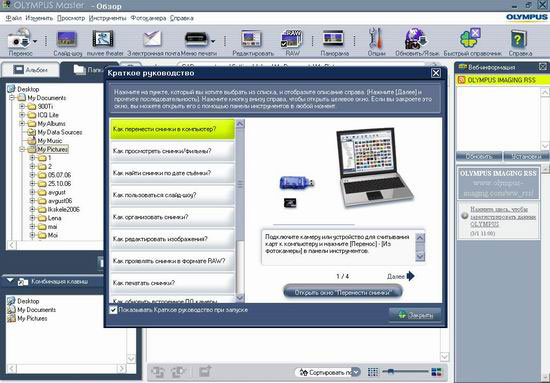Open Электронная почта envelope icon
Screen dimensions: 550x383
tap(152, 38)
